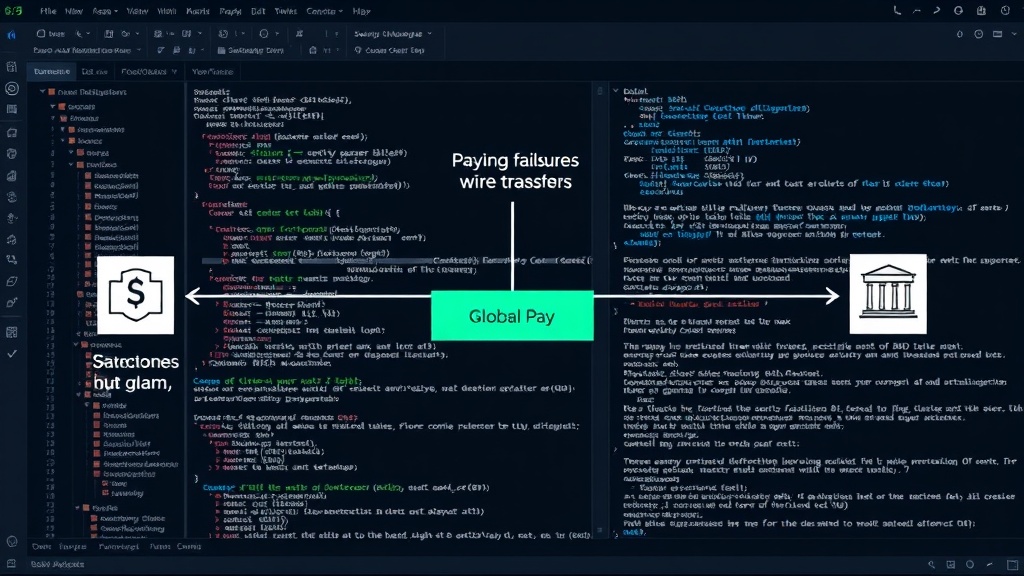The image size is (1024, 576).
Task: Click the clock icon in top-right title bar
Action: click(1005, 10)
